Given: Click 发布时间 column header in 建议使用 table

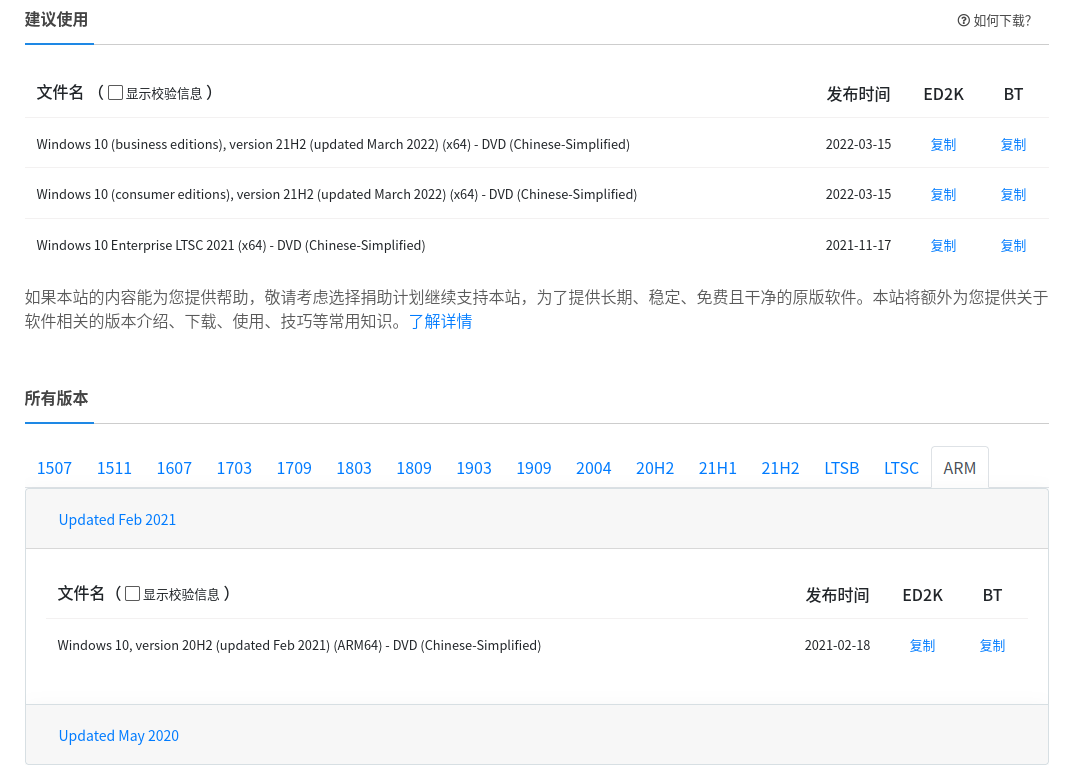Looking at the screenshot, I should coord(858,95).
